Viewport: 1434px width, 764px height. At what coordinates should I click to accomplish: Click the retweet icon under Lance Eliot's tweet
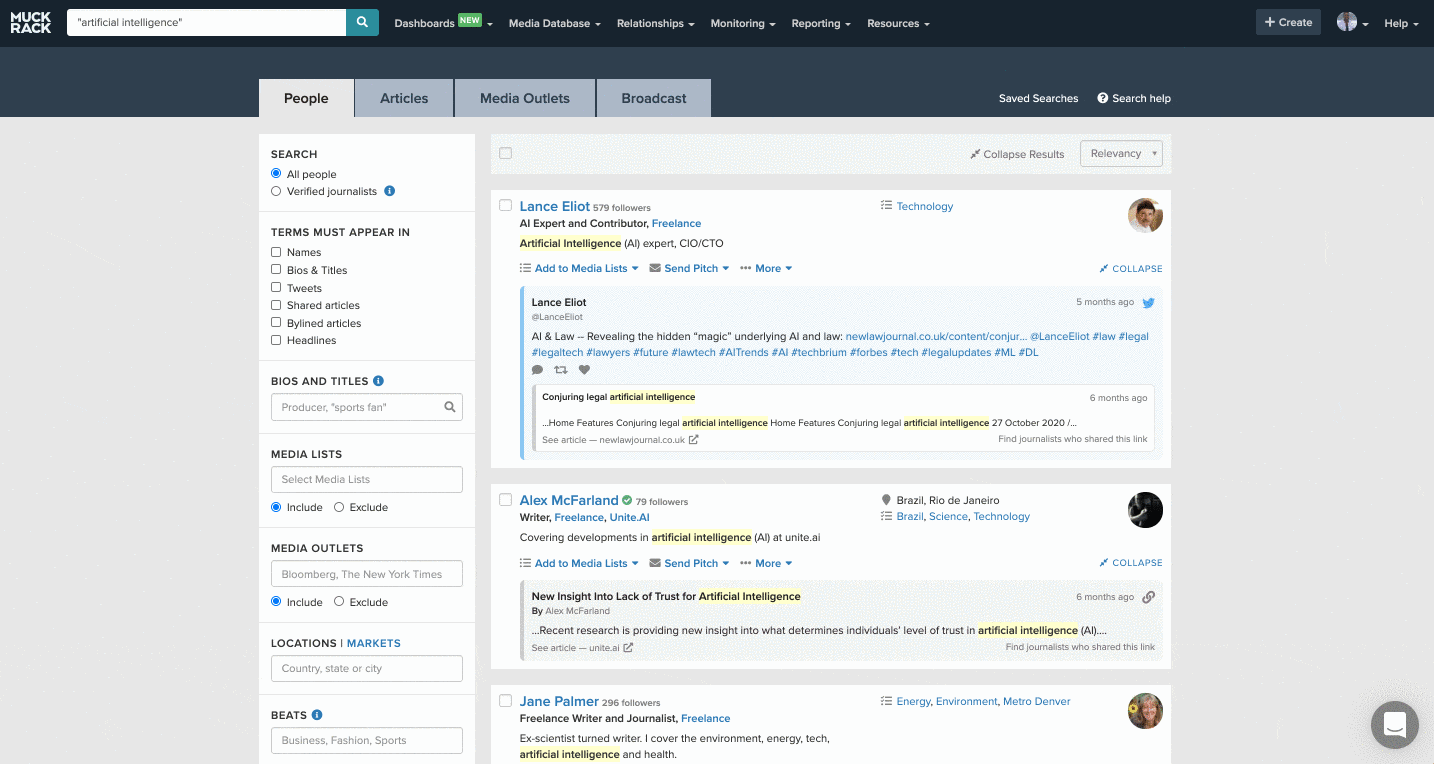tap(561, 370)
